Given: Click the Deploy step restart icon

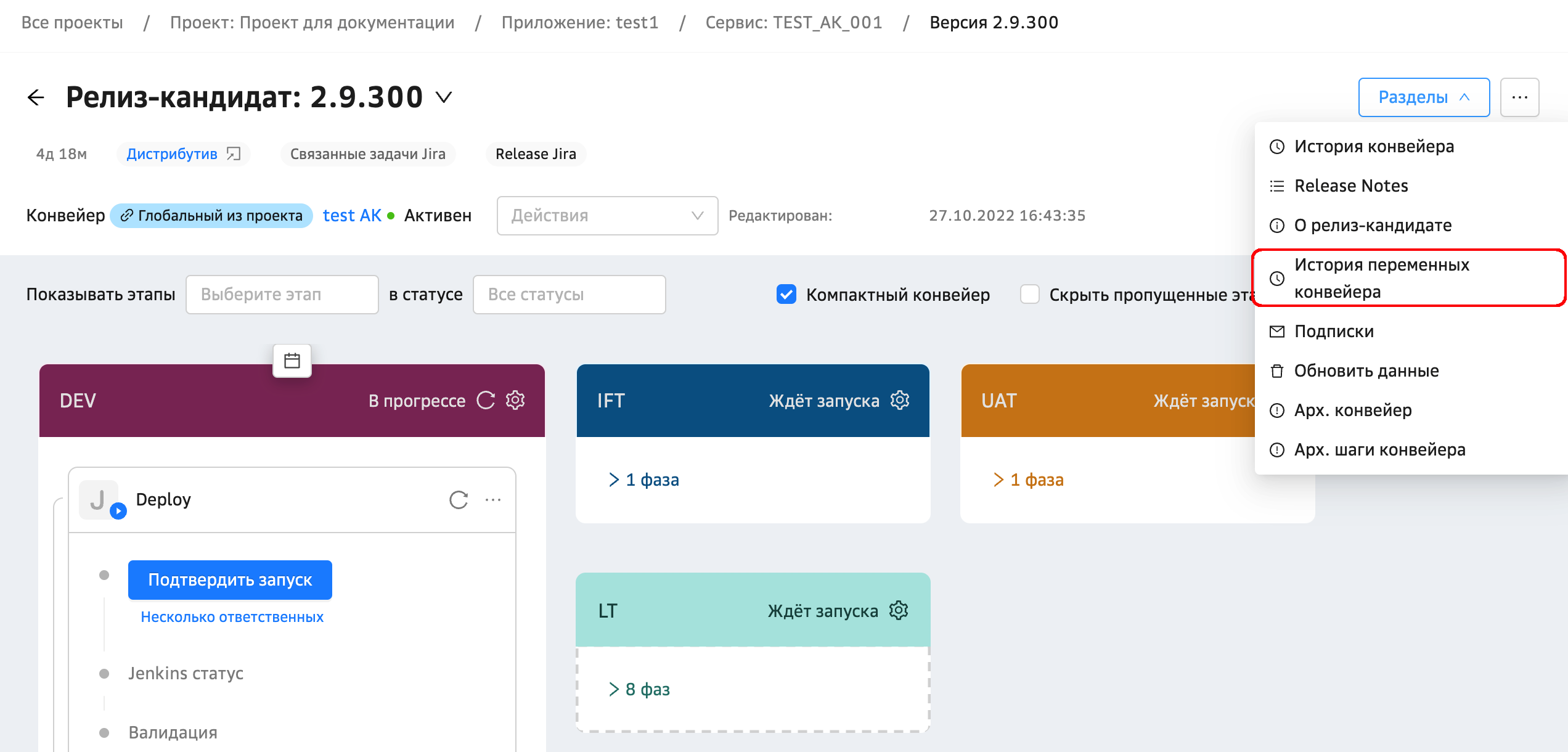Looking at the screenshot, I should (459, 500).
